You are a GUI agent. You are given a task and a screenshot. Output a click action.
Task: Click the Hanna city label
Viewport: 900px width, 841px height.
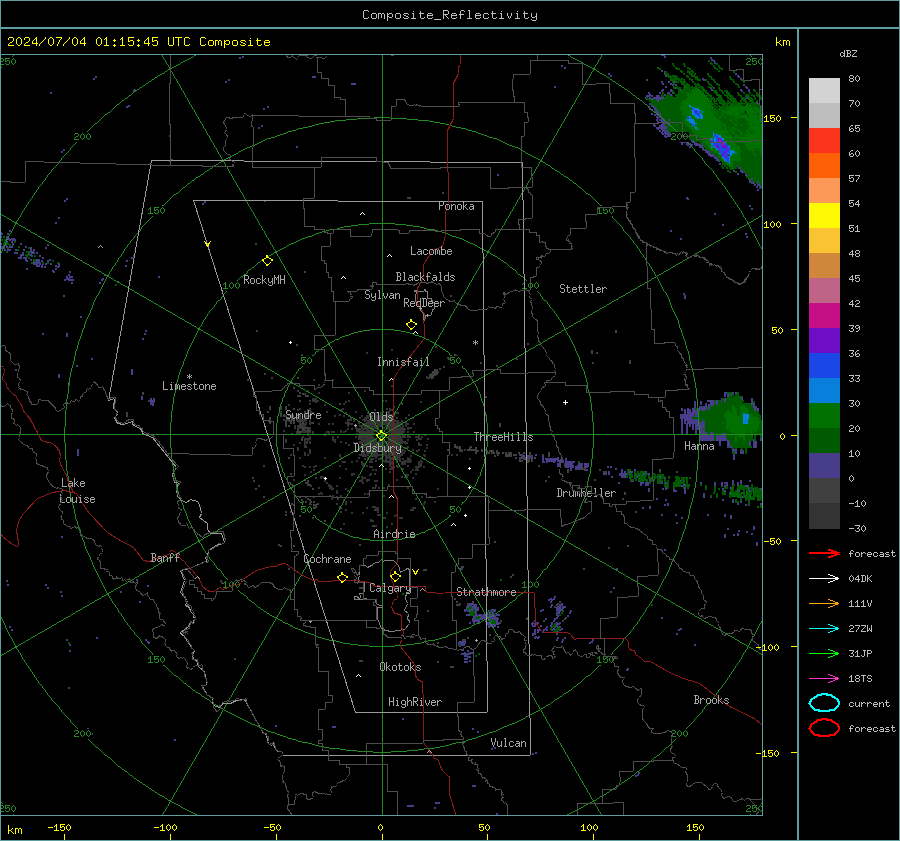tap(699, 446)
